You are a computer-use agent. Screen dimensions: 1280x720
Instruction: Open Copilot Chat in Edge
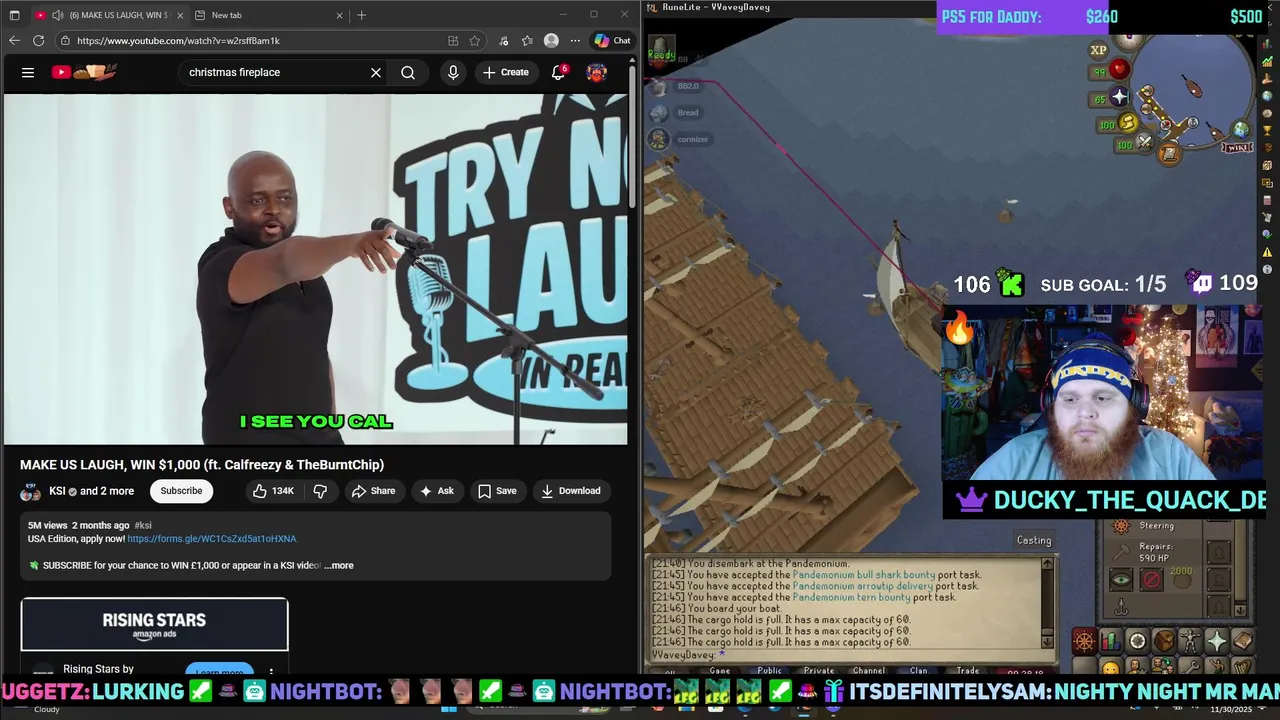click(x=612, y=41)
